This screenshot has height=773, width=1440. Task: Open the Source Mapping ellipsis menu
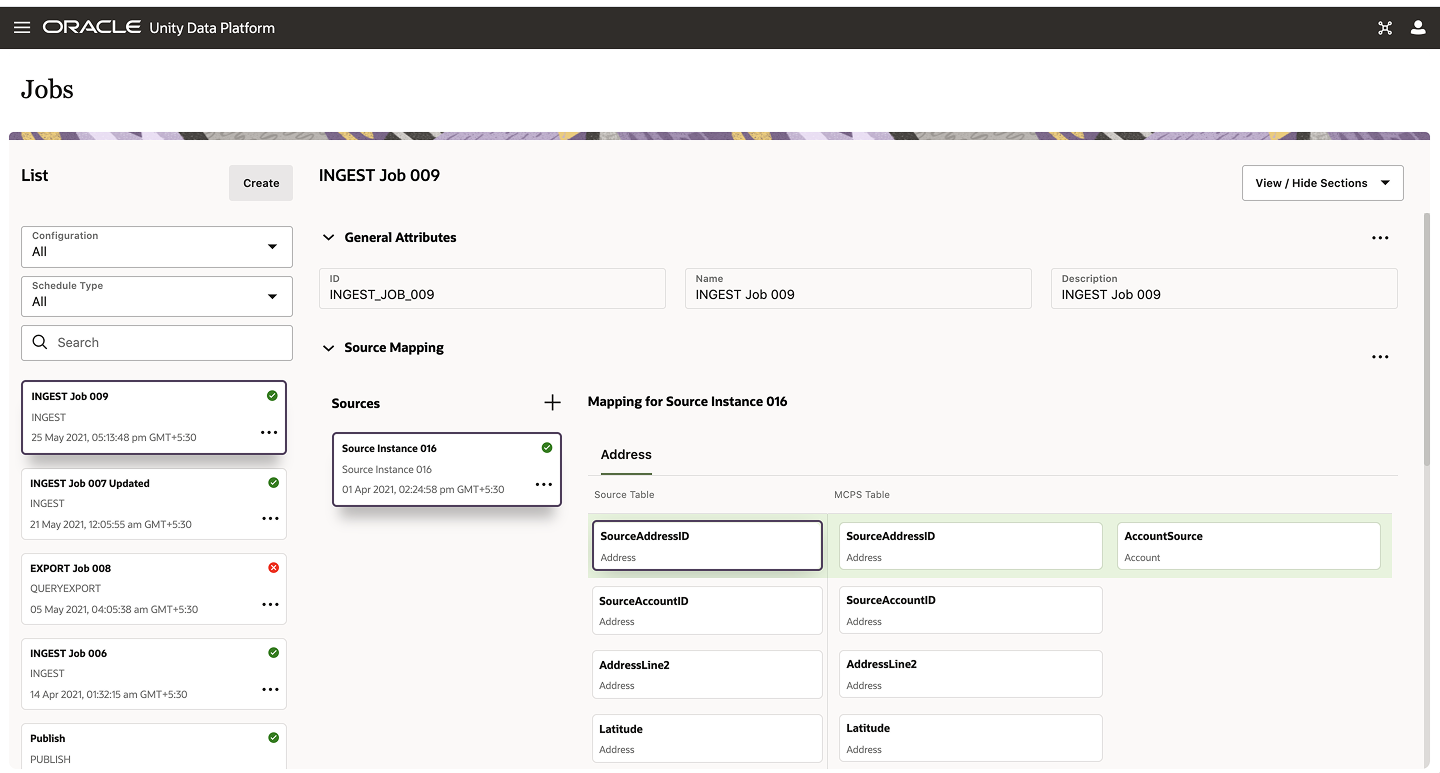(x=1380, y=357)
